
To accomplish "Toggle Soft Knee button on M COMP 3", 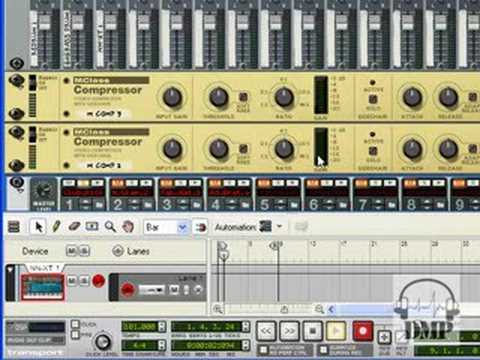I will point(243,97).
